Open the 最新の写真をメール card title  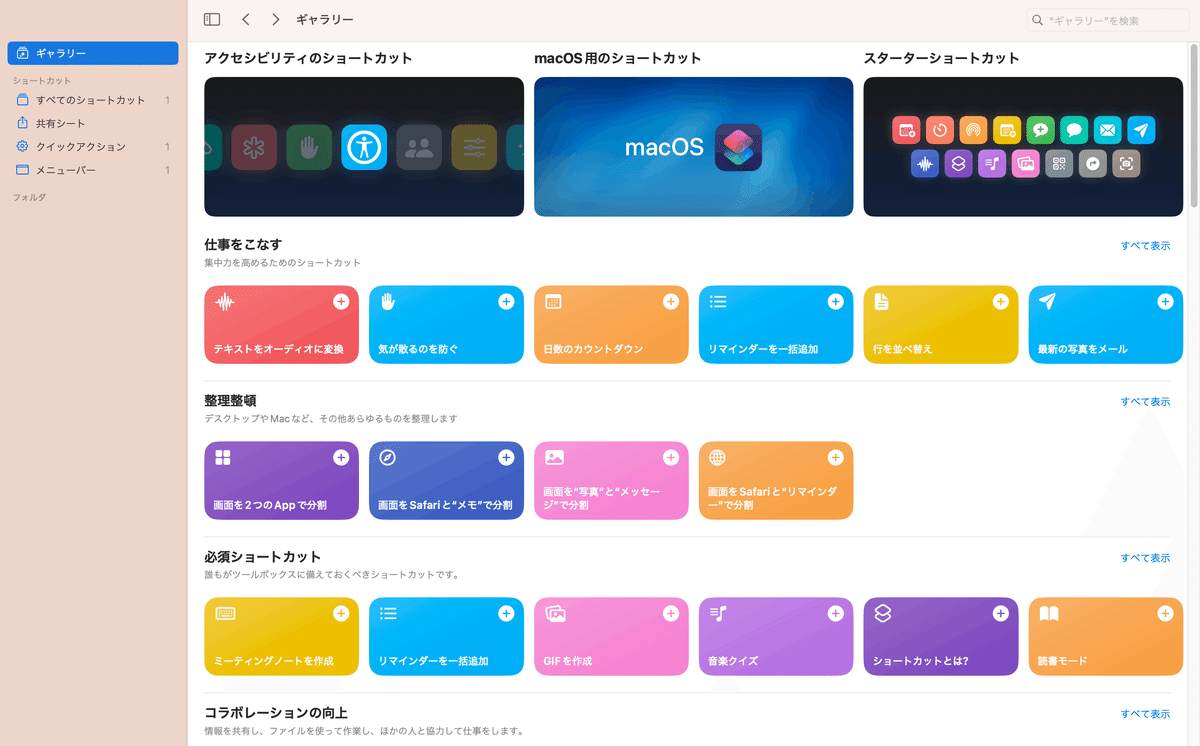pyautogui.click(x=1082, y=349)
